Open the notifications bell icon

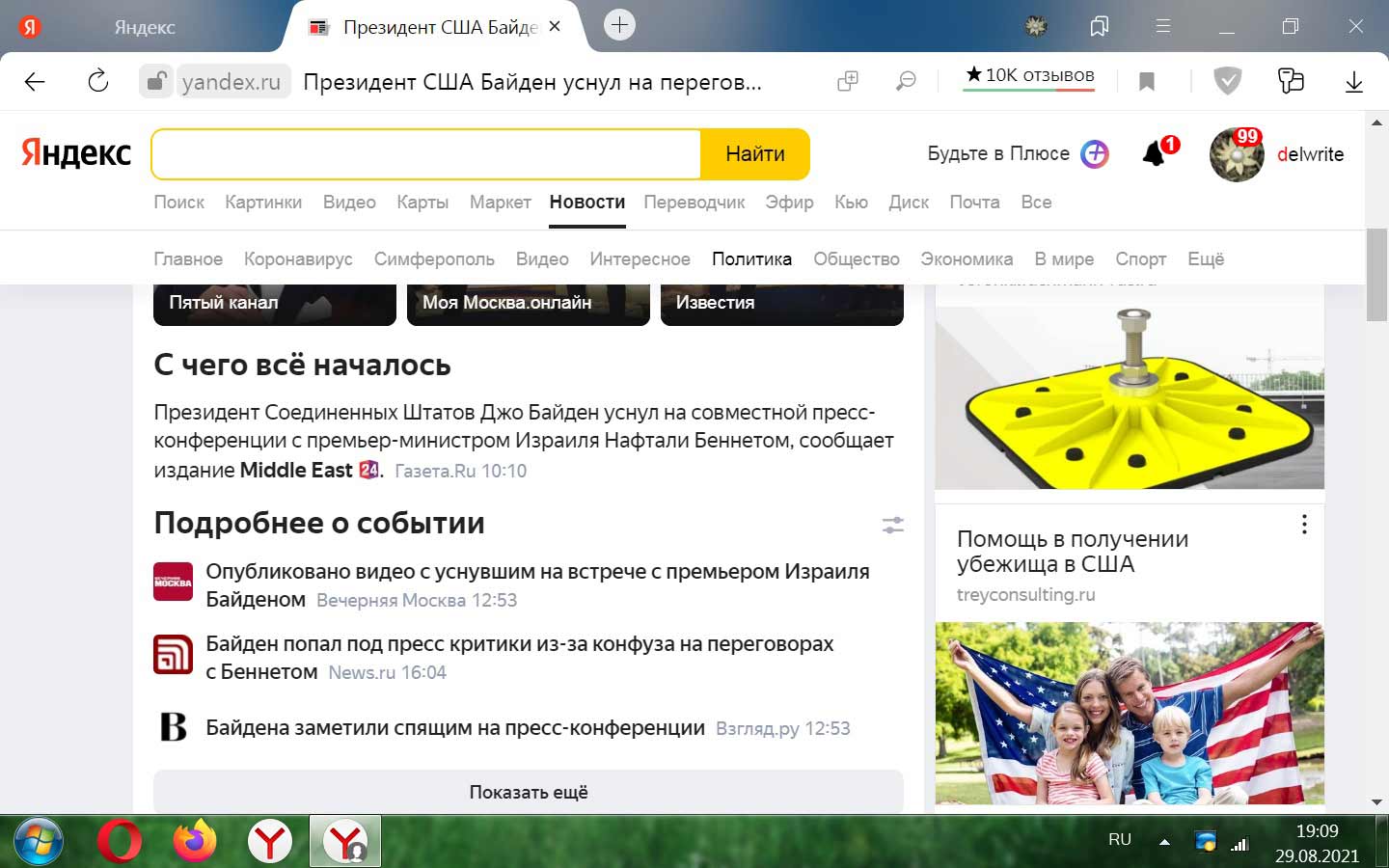pyautogui.click(x=1155, y=153)
